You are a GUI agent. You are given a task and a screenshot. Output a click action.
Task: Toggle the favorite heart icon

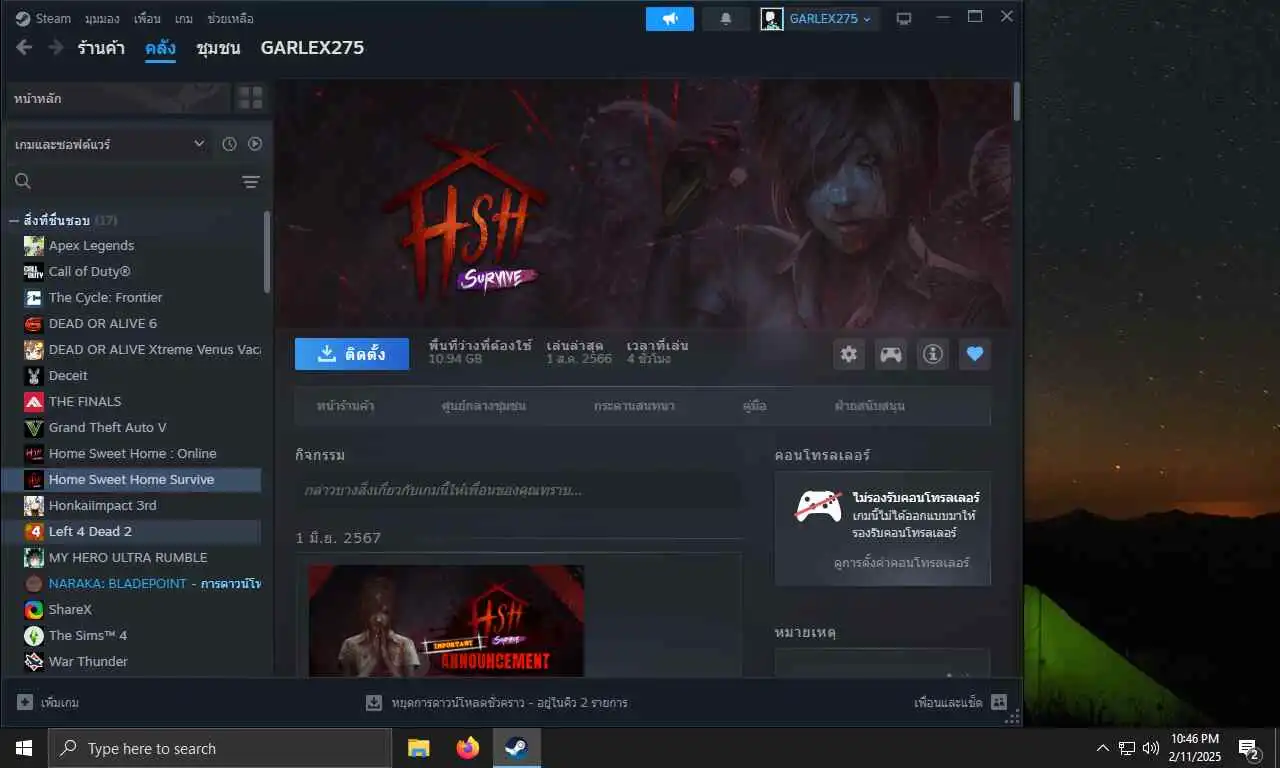[x=975, y=354]
